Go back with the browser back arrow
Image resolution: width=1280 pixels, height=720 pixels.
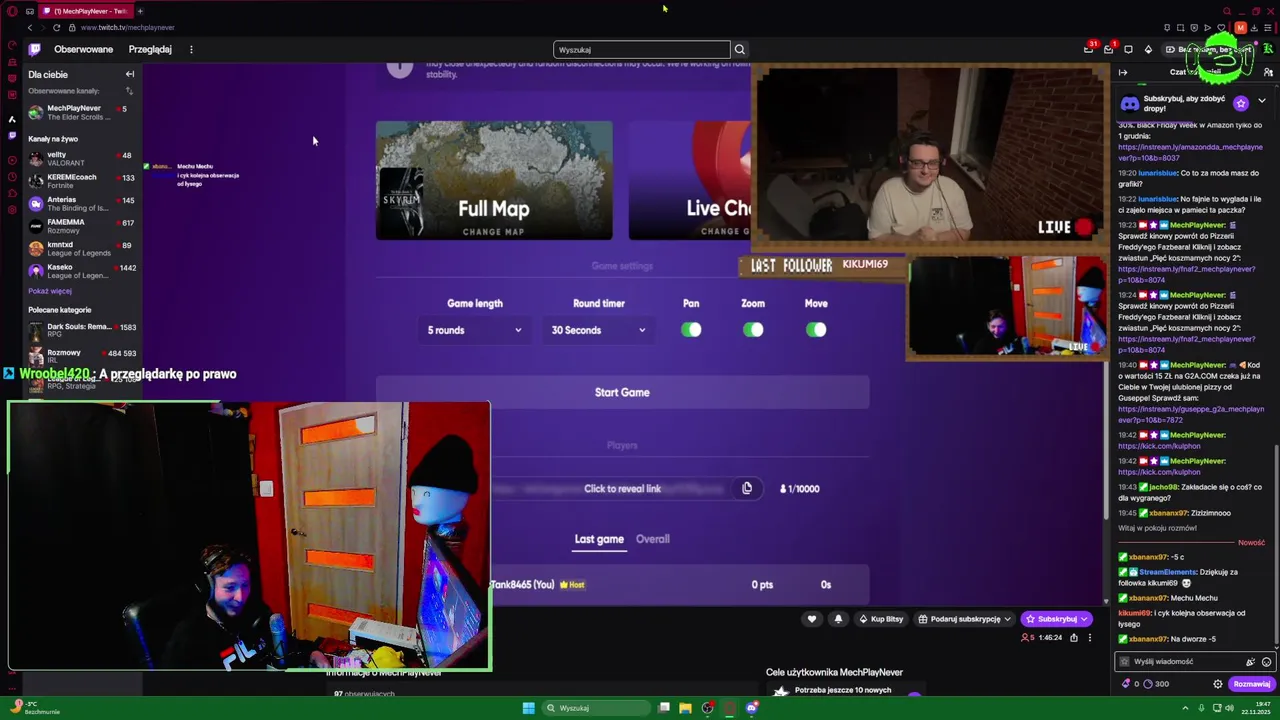30,27
